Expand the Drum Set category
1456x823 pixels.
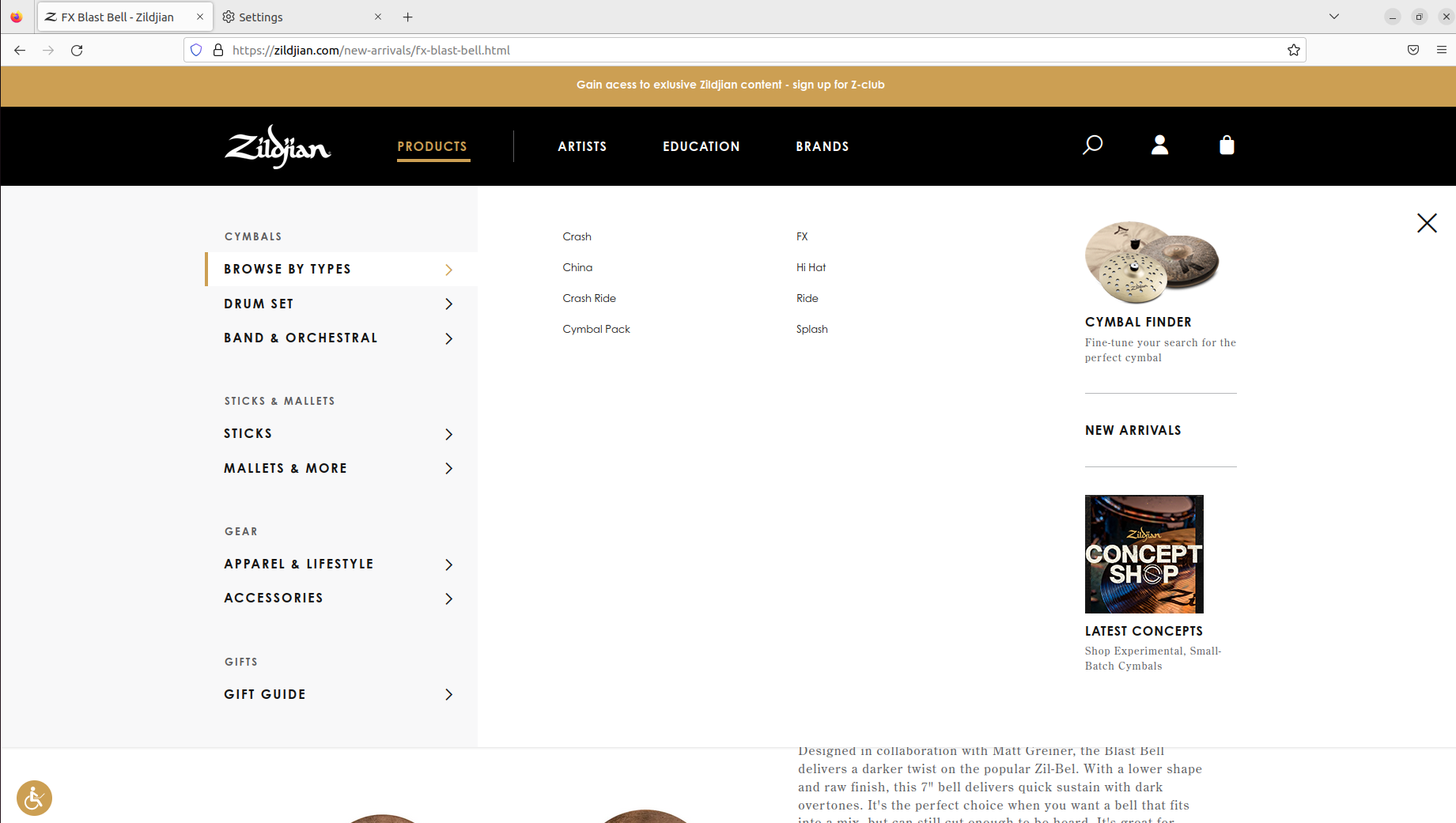pos(259,304)
